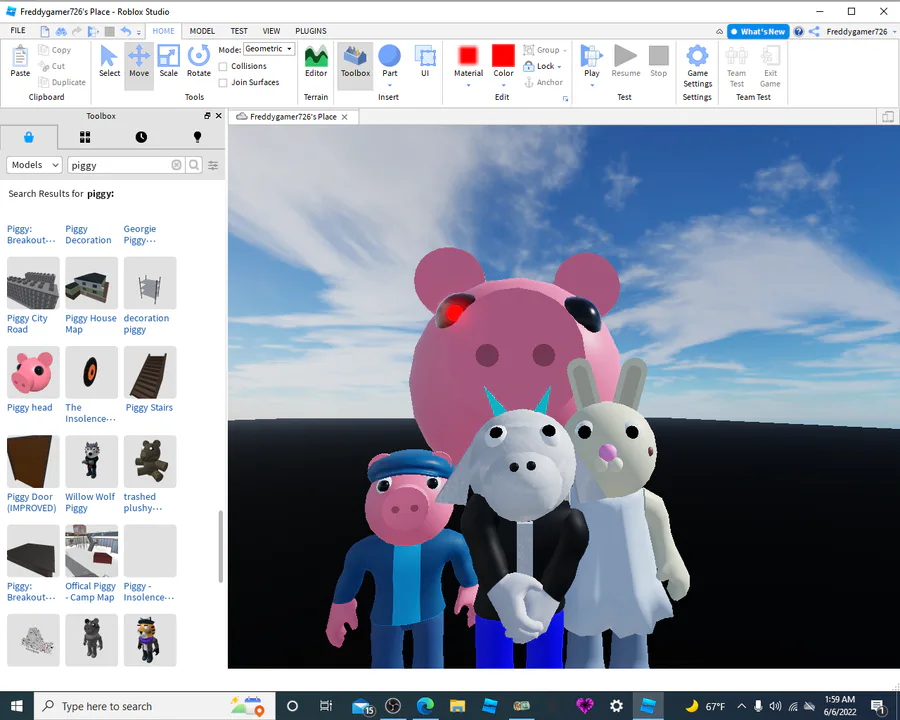Insert the trashed plushy thumbnail

pyautogui.click(x=150, y=461)
